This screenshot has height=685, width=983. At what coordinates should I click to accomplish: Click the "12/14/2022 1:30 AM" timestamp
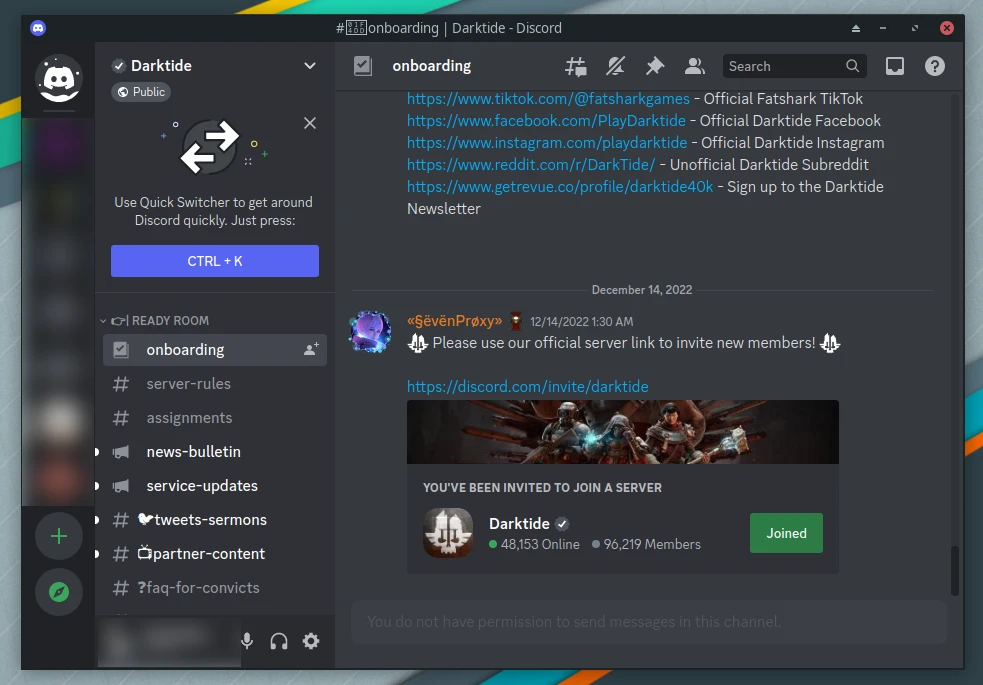582,322
